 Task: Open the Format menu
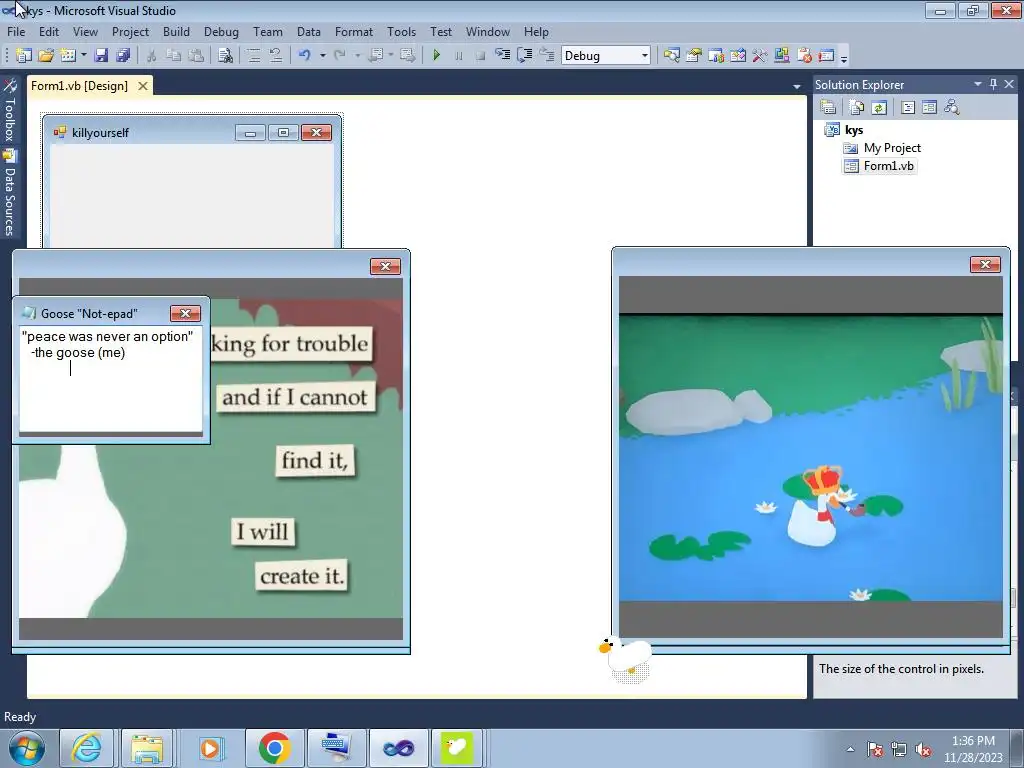354,31
